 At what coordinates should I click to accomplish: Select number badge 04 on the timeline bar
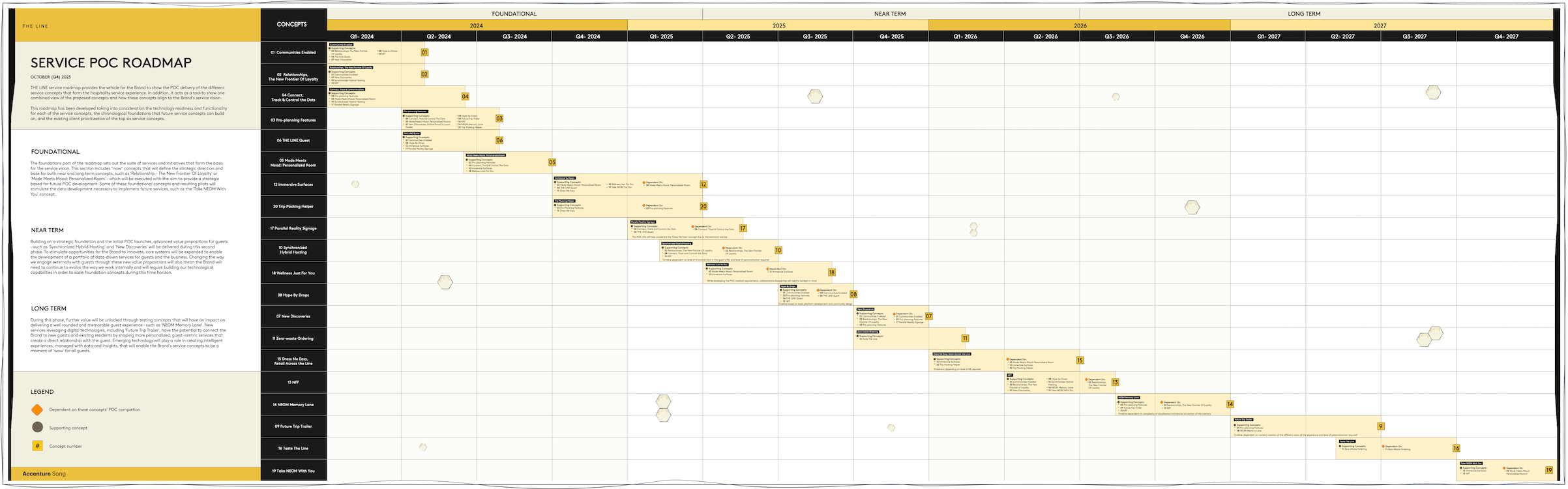coord(465,96)
